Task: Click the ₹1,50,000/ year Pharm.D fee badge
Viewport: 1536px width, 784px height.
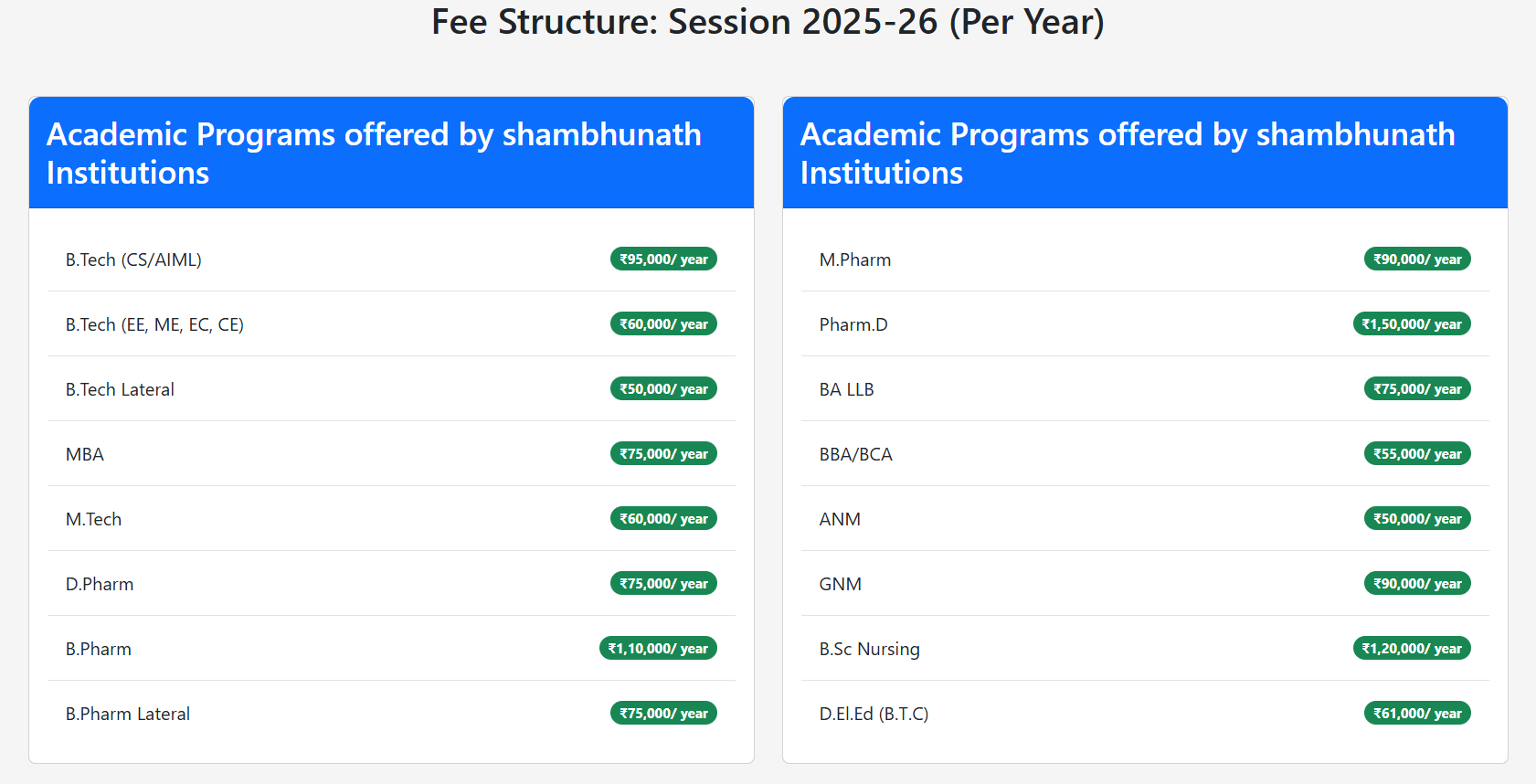Action: click(1412, 324)
